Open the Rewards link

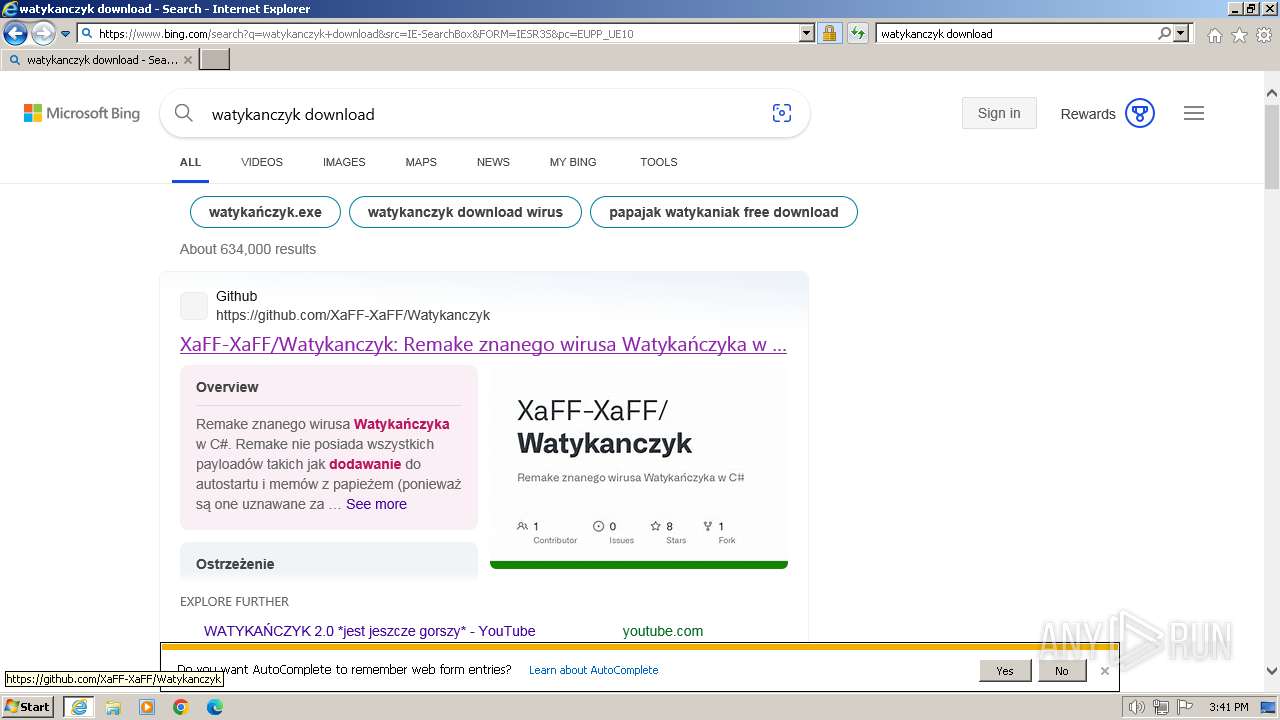point(1088,114)
